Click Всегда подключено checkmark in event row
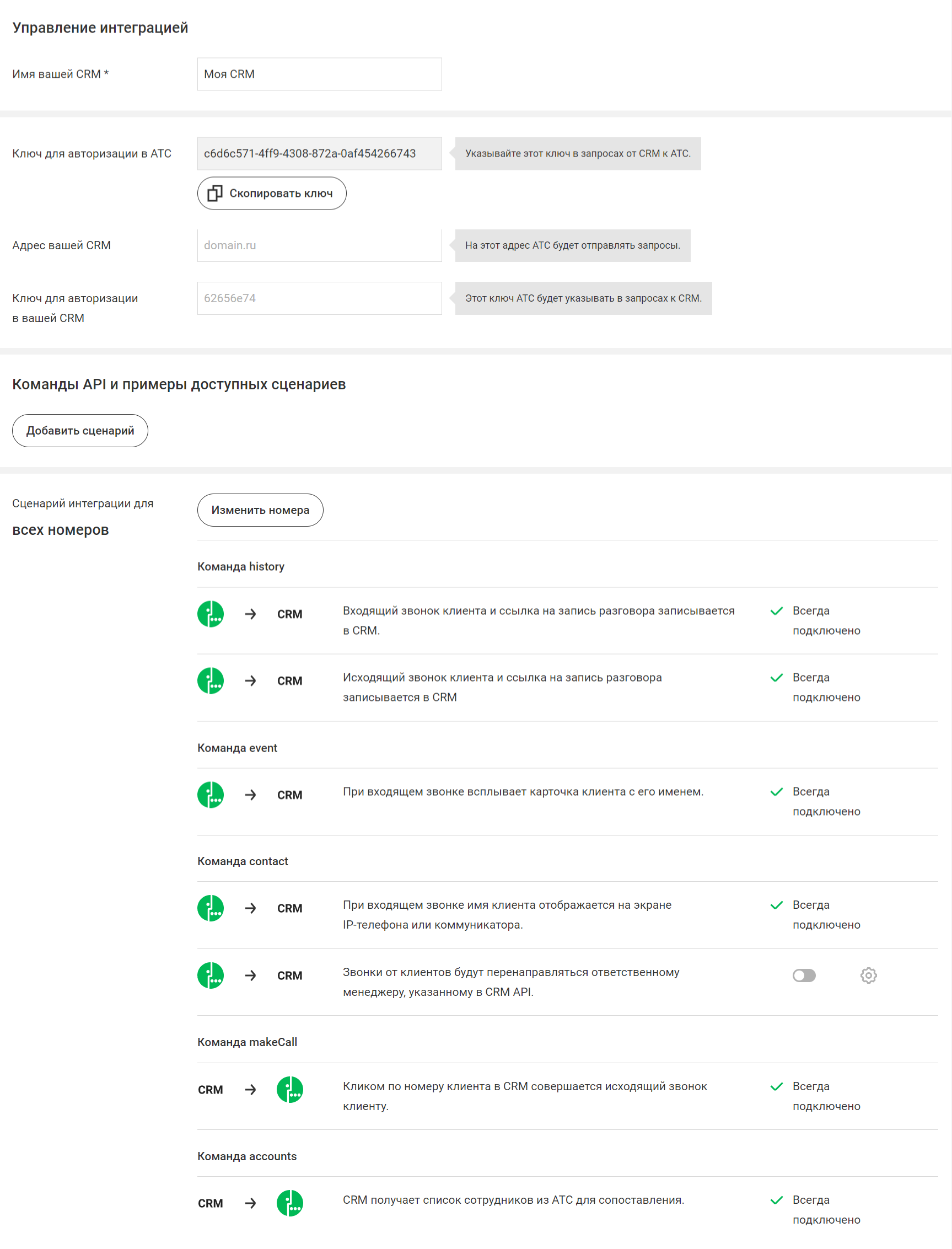This screenshot has width=952, height=1249. [x=776, y=792]
